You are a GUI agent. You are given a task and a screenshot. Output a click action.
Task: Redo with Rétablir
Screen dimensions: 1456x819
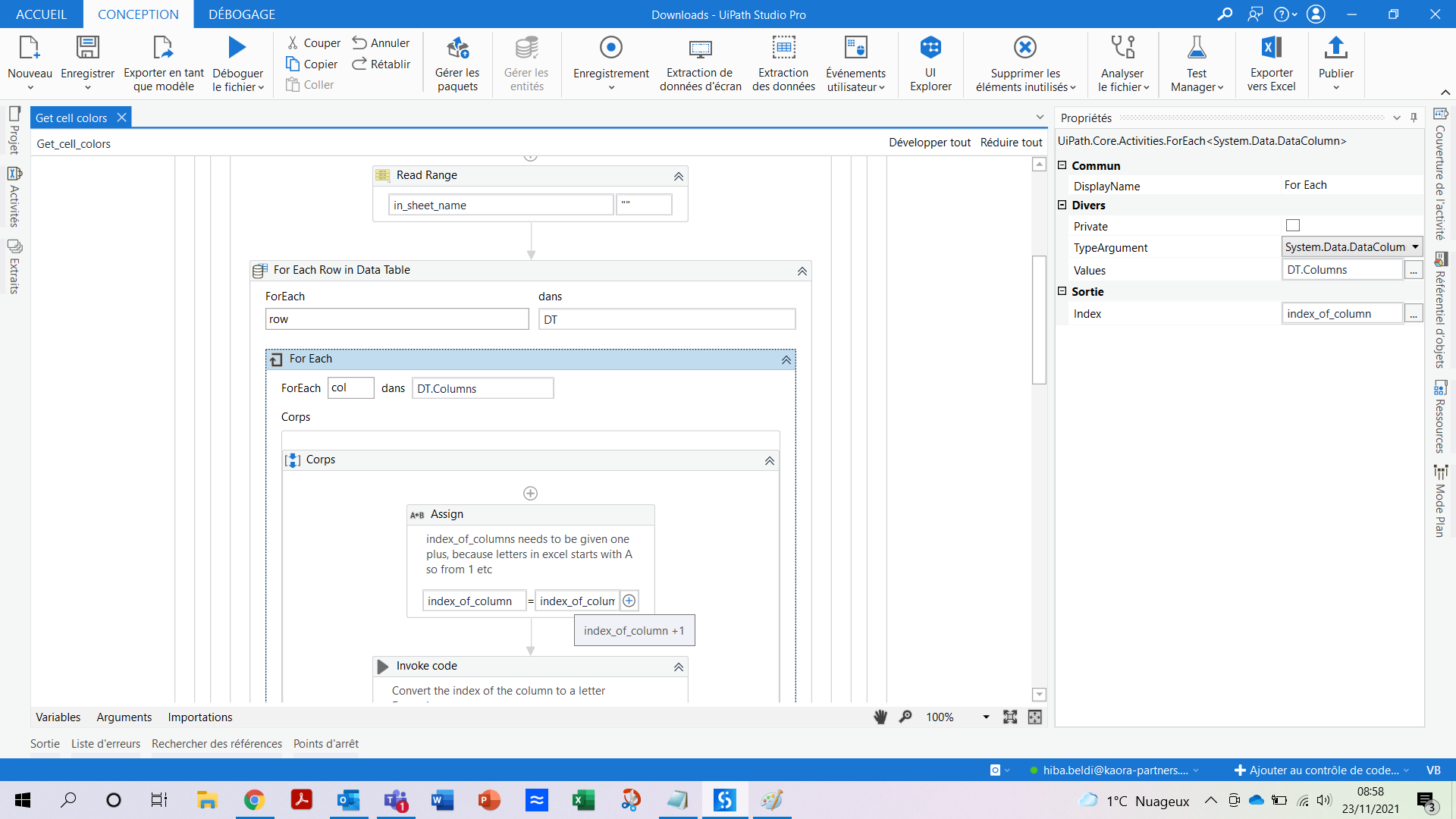click(381, 64)
